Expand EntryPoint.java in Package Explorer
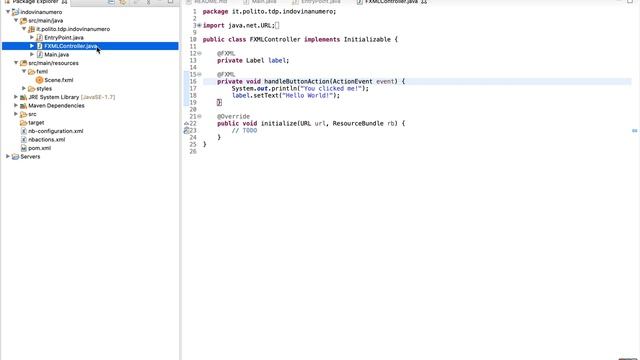The width and height of the screenshot is (640, 360). click(x=32, y=38)
